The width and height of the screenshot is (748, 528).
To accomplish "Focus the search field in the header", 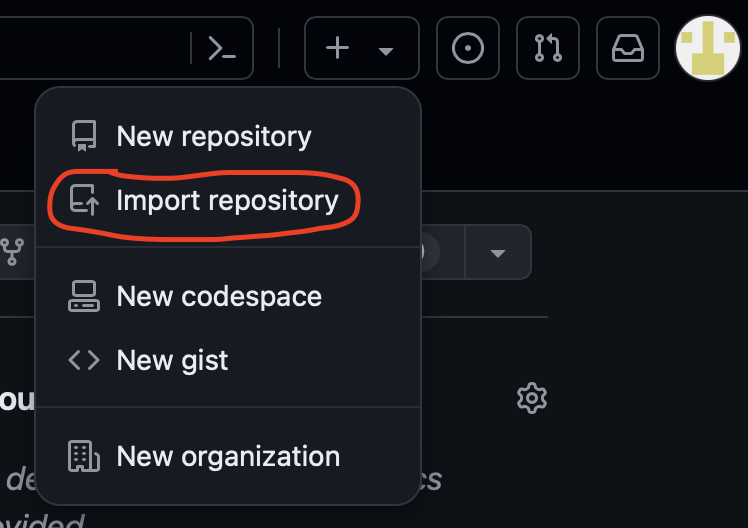I will point(90,48).
